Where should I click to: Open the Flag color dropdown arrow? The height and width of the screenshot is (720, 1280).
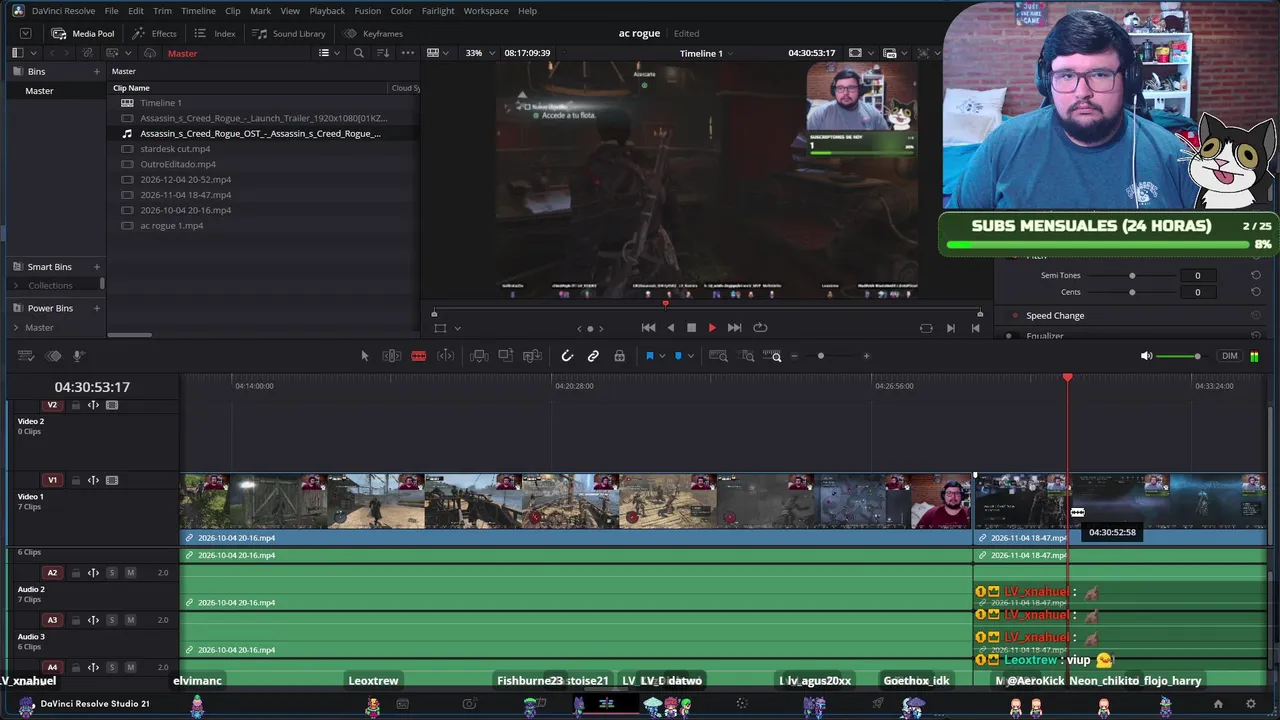(662, 356)
